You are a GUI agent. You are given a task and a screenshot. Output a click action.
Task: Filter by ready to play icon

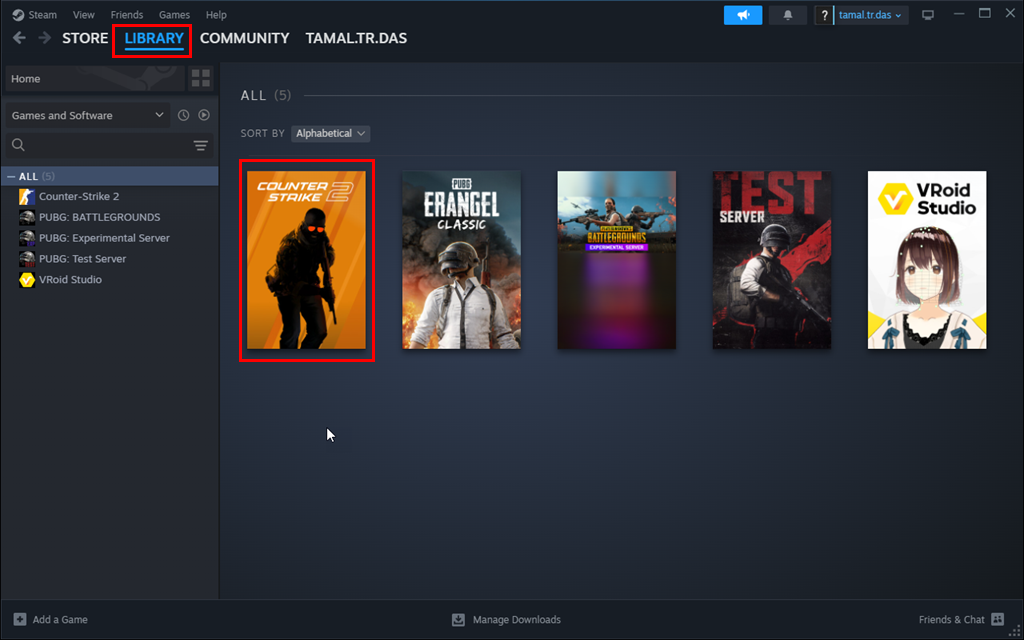[204, 115]
